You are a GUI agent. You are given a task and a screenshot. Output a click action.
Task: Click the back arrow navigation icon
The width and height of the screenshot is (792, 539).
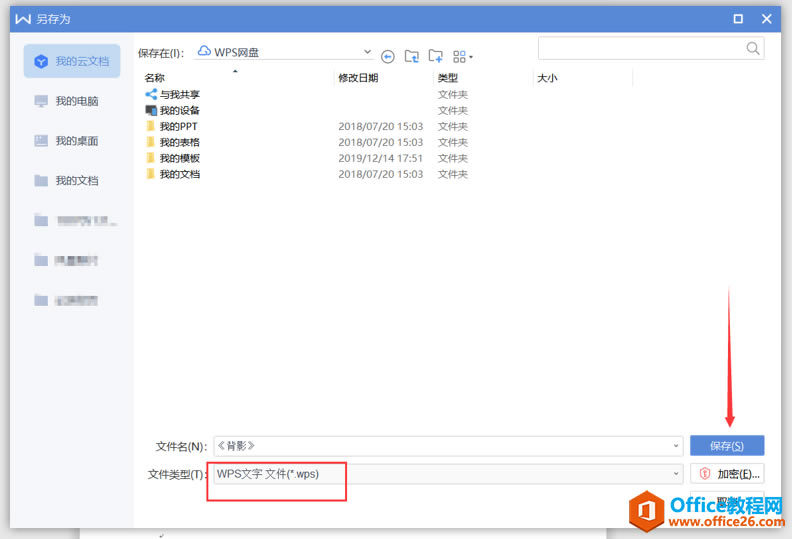pyautogui.click(x=388, y=57)
